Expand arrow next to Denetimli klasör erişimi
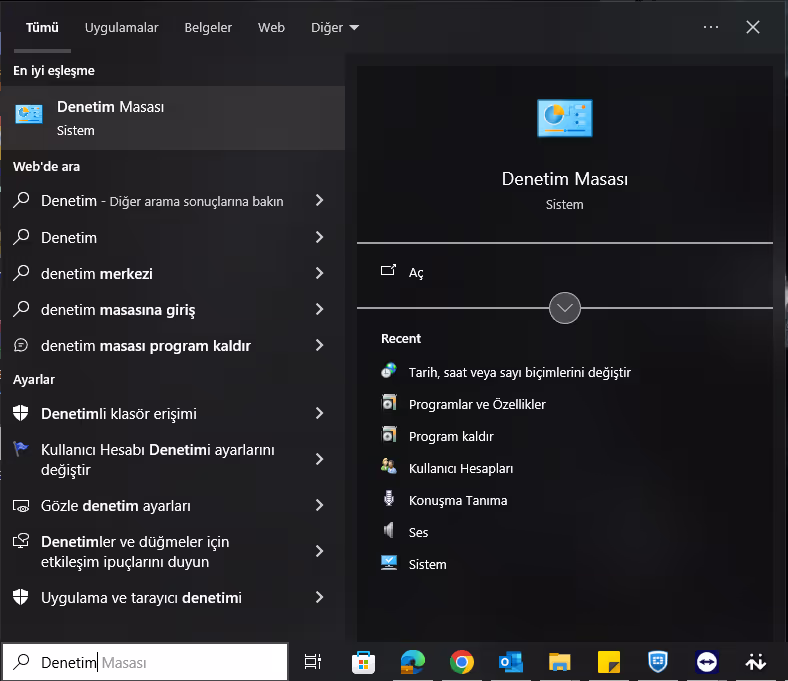 click(319, 413)
